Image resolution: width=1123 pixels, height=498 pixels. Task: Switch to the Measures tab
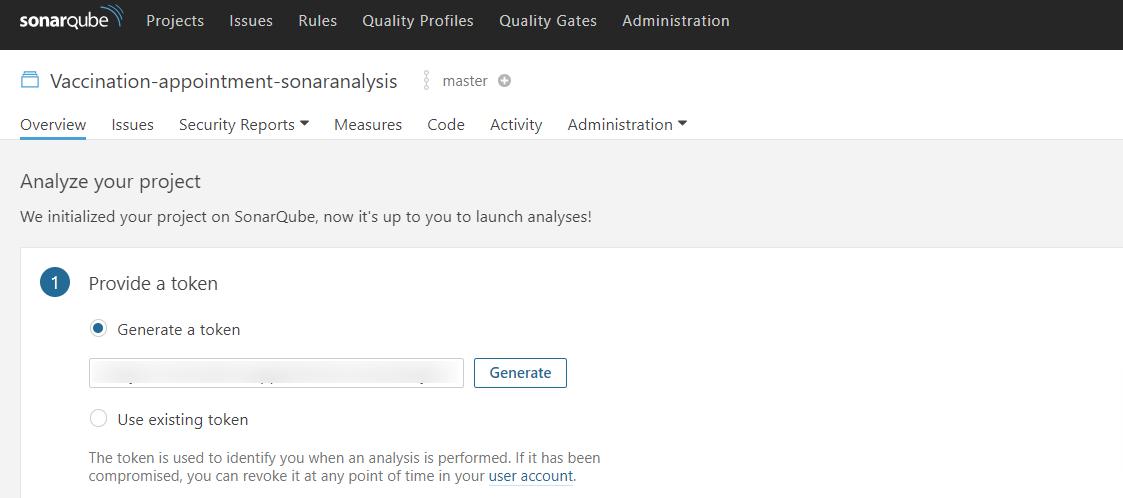point(368,125)
